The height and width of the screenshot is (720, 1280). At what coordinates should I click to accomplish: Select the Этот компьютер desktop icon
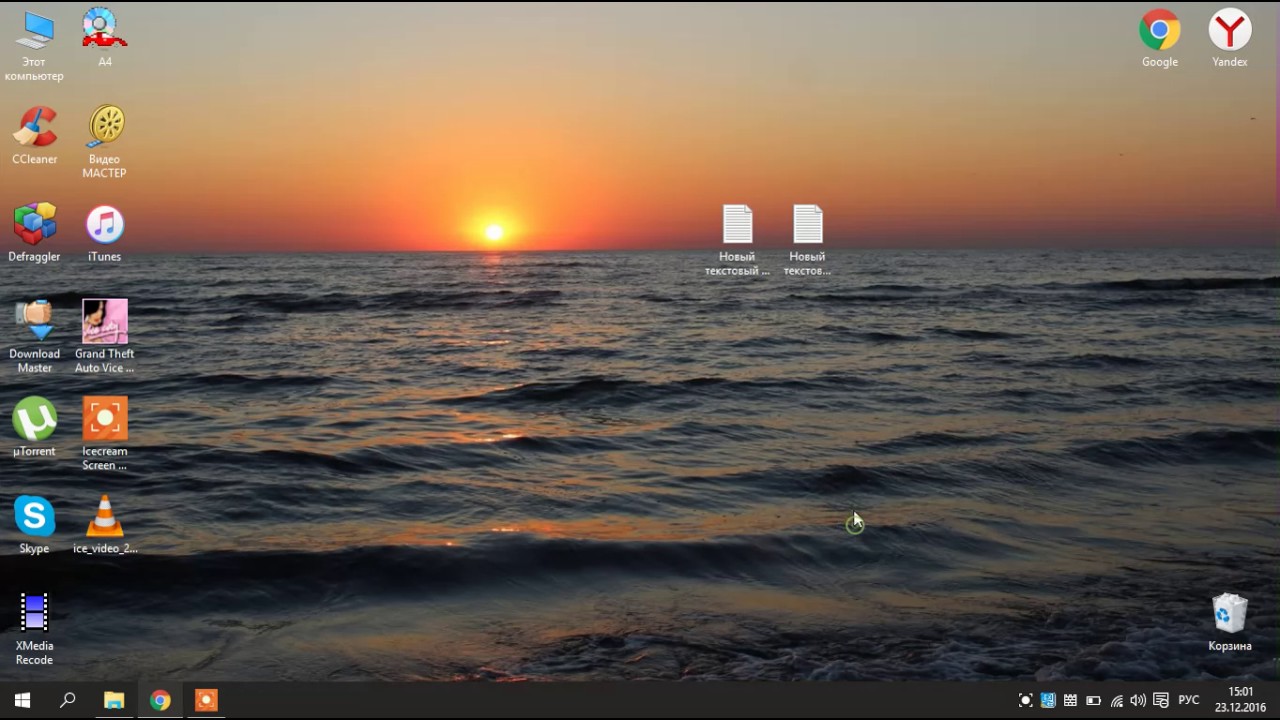pyautogui.click(x=35, y=45)
